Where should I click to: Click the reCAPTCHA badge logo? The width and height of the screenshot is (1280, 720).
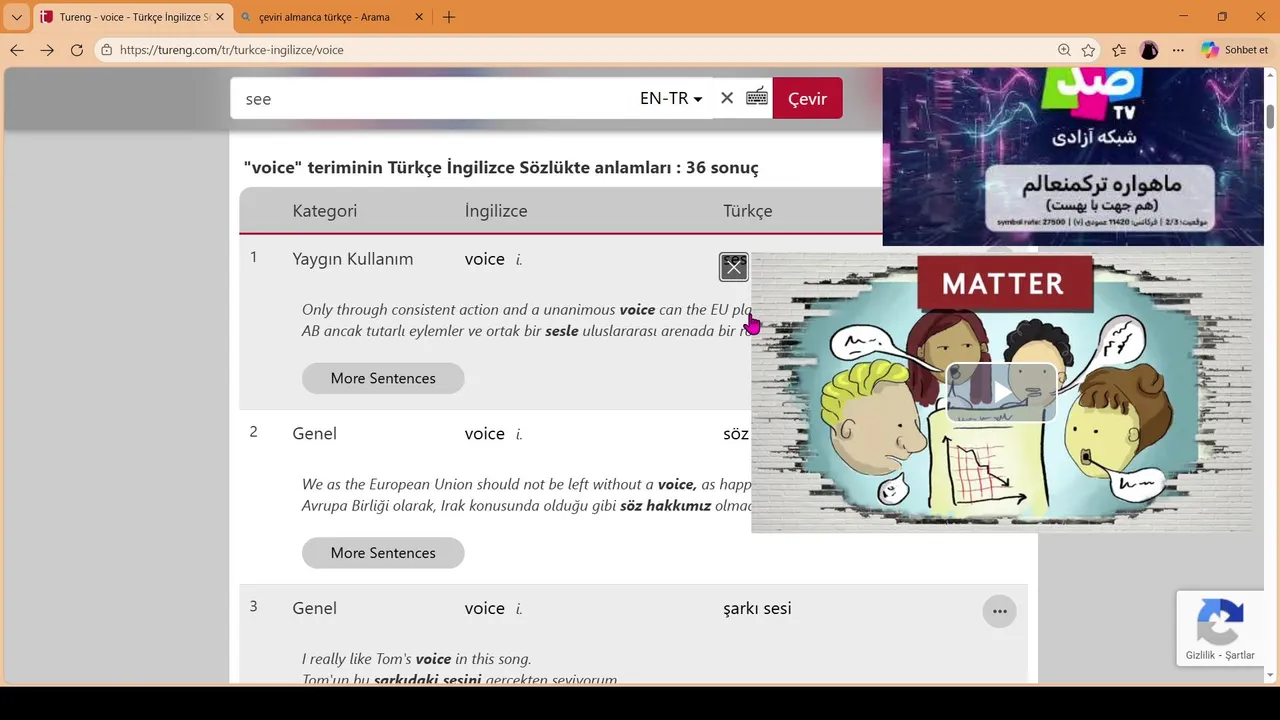1220,621
